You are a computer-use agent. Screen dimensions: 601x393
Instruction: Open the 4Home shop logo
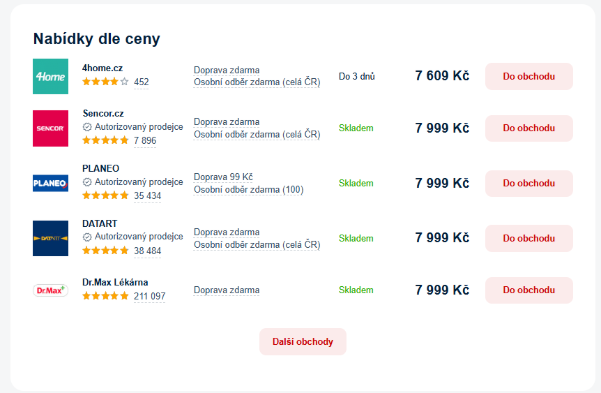(51, 76)
